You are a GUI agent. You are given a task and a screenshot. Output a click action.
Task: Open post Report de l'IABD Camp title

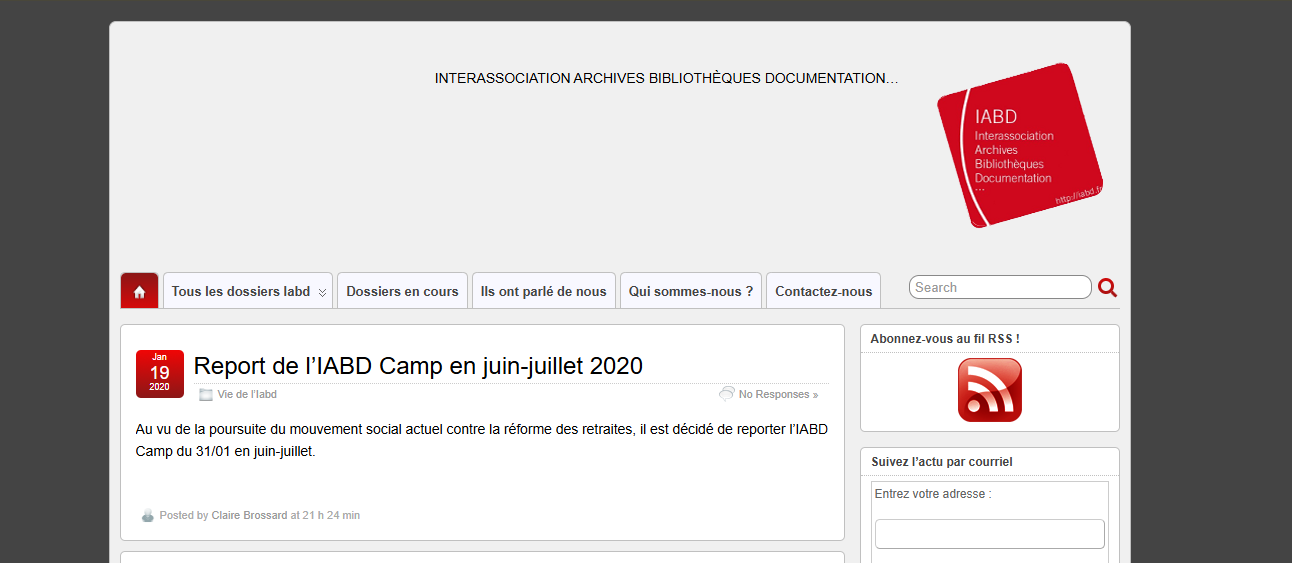[x=418, y=366]
